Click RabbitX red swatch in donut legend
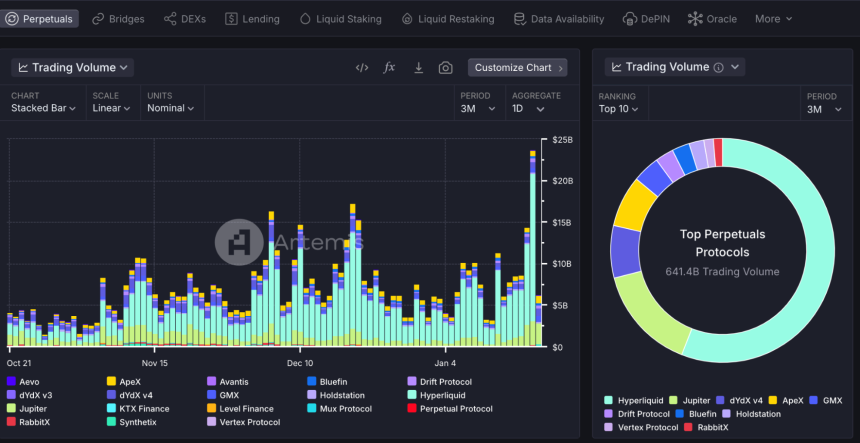 click(688, 428)
